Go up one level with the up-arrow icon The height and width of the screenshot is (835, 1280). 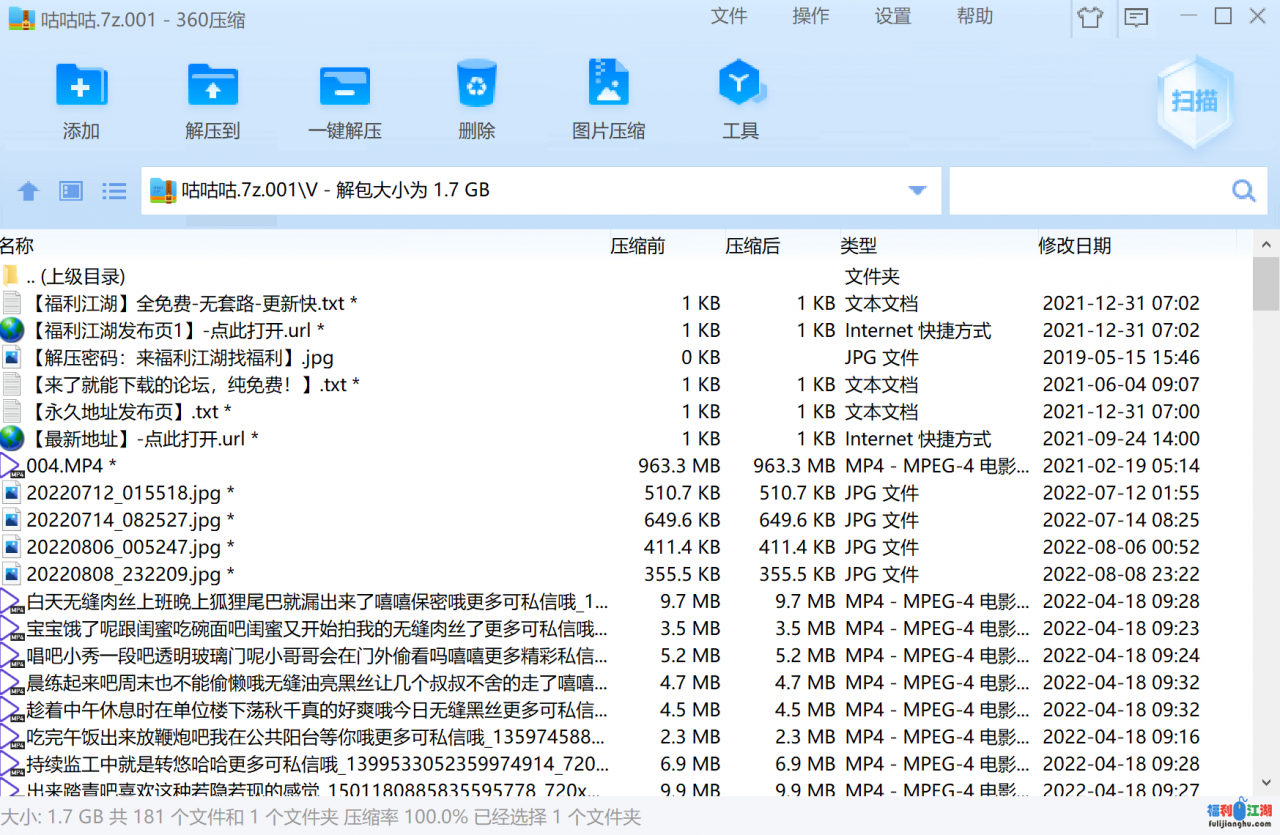pos(28,191)
